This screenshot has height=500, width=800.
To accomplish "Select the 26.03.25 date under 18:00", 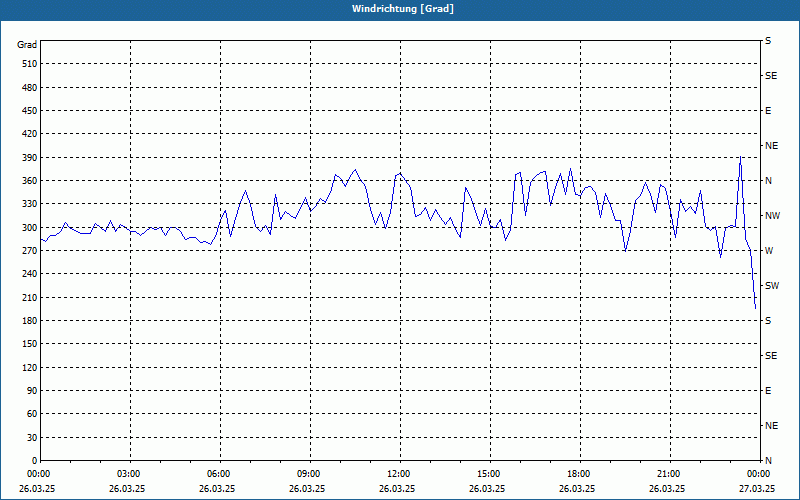I will tap(577, 489).
